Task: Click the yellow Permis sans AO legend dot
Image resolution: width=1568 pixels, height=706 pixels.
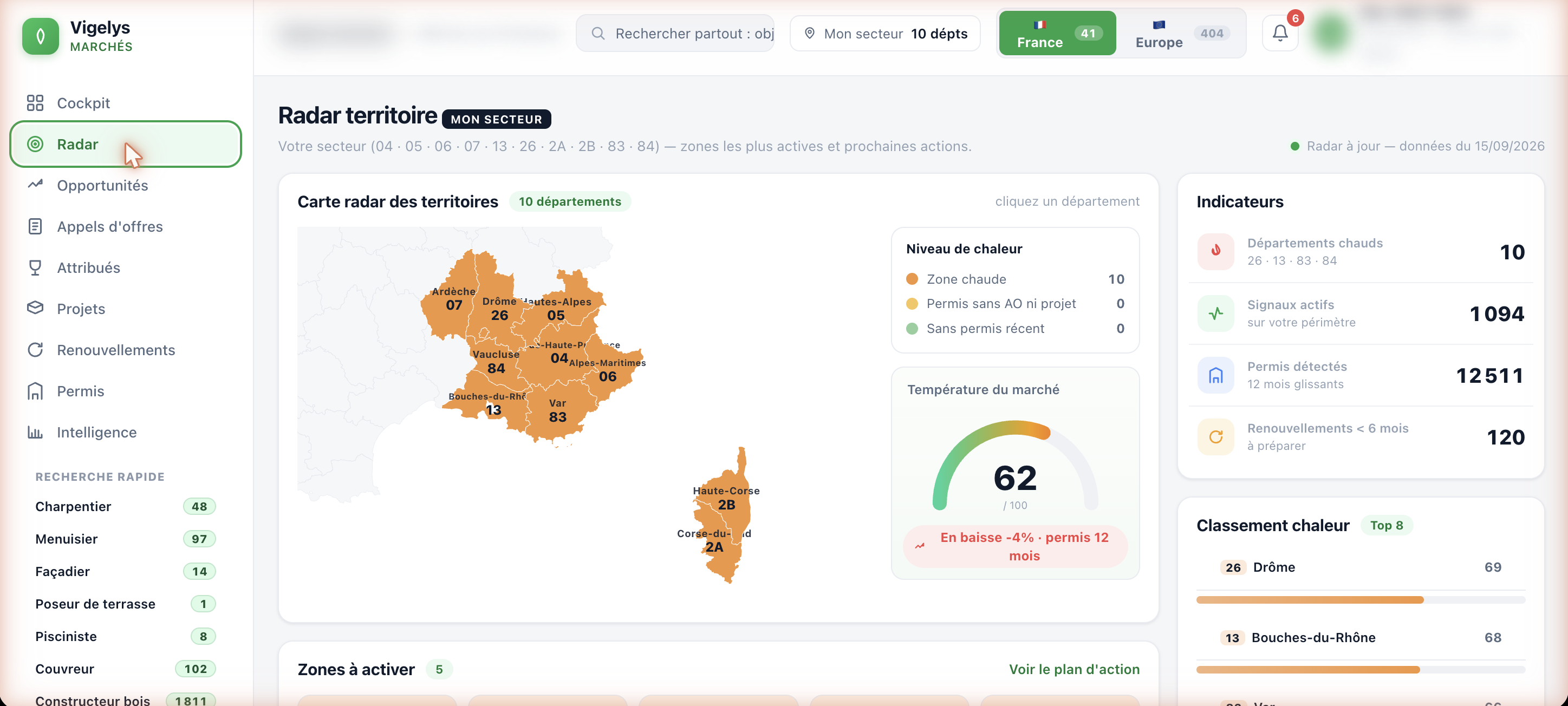Action: pyautogui.click(x=912, y=304)
